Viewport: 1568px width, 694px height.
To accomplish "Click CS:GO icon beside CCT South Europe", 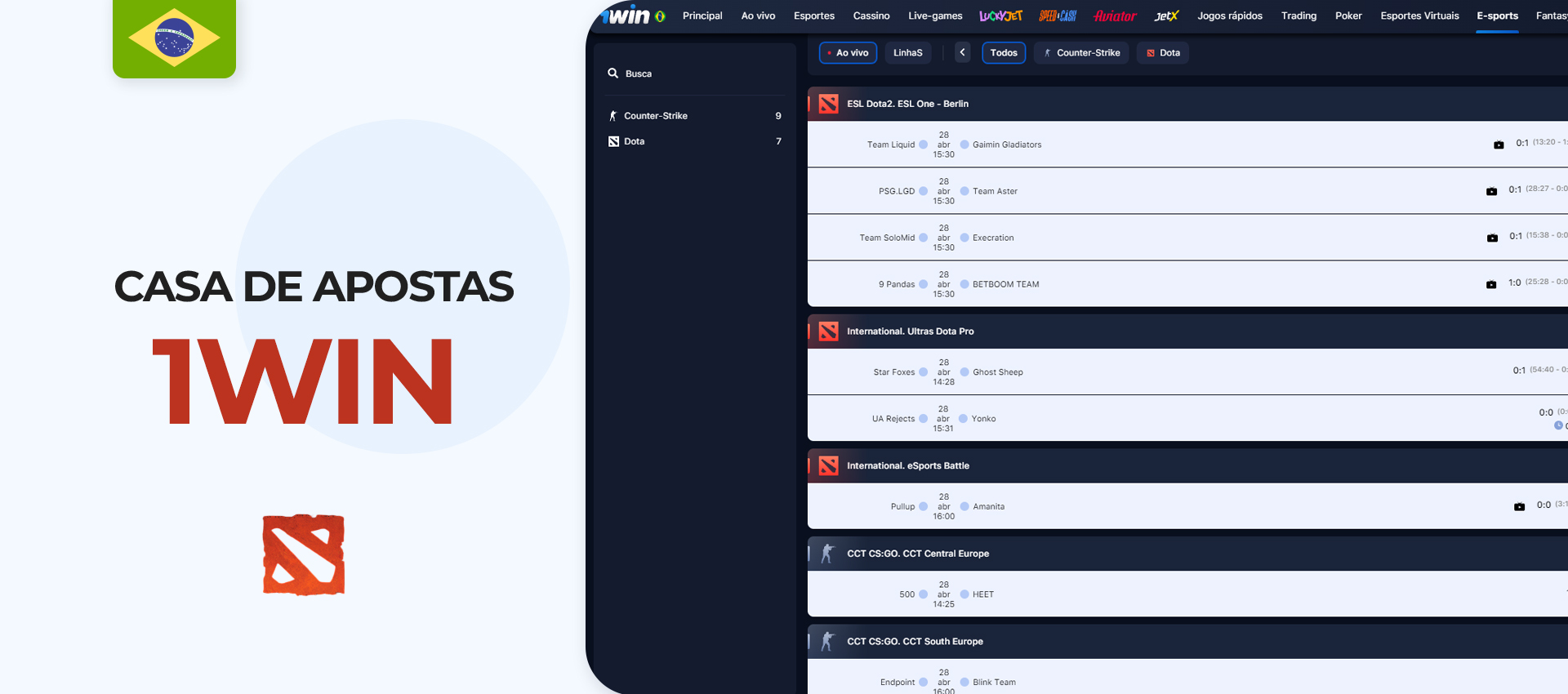I will pyautogui.click(x=828, y=642).
